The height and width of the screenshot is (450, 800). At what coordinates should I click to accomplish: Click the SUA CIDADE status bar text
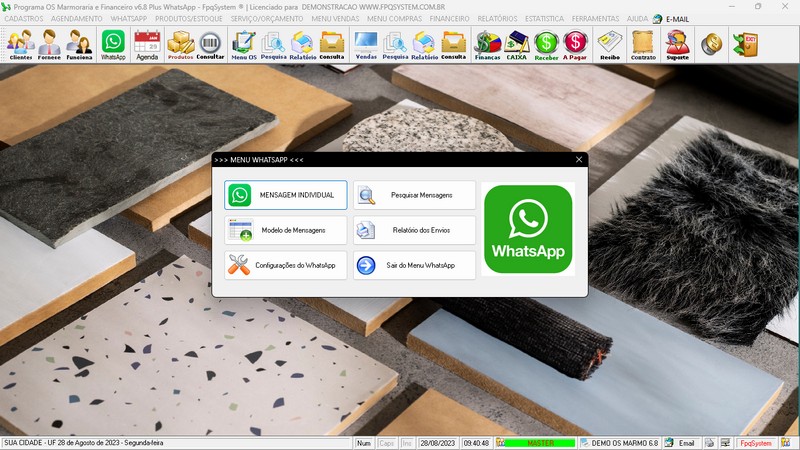(x=84, y=443)
